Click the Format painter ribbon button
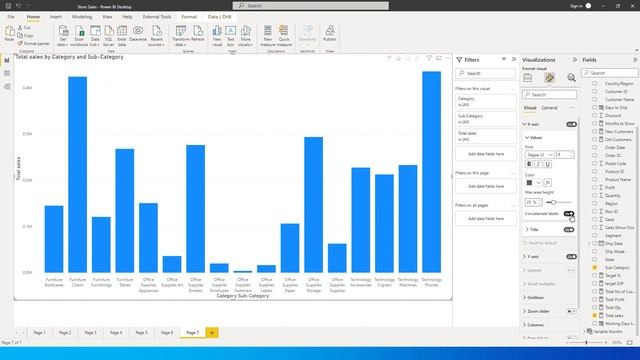This screenshot has height=360, width=640. [x=33, y=44]
